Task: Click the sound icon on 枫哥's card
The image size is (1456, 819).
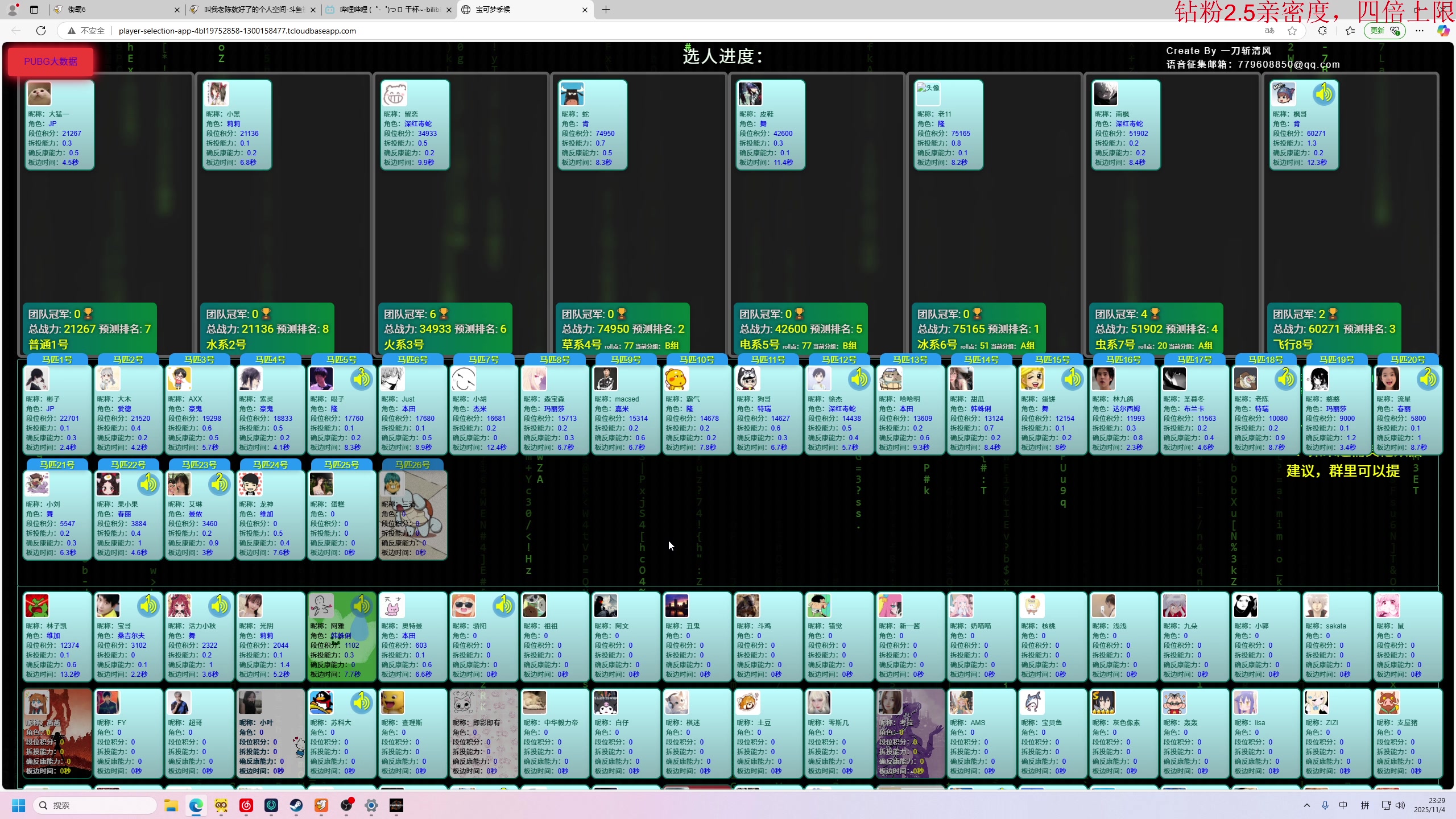Action: [x=1323, y=94]
